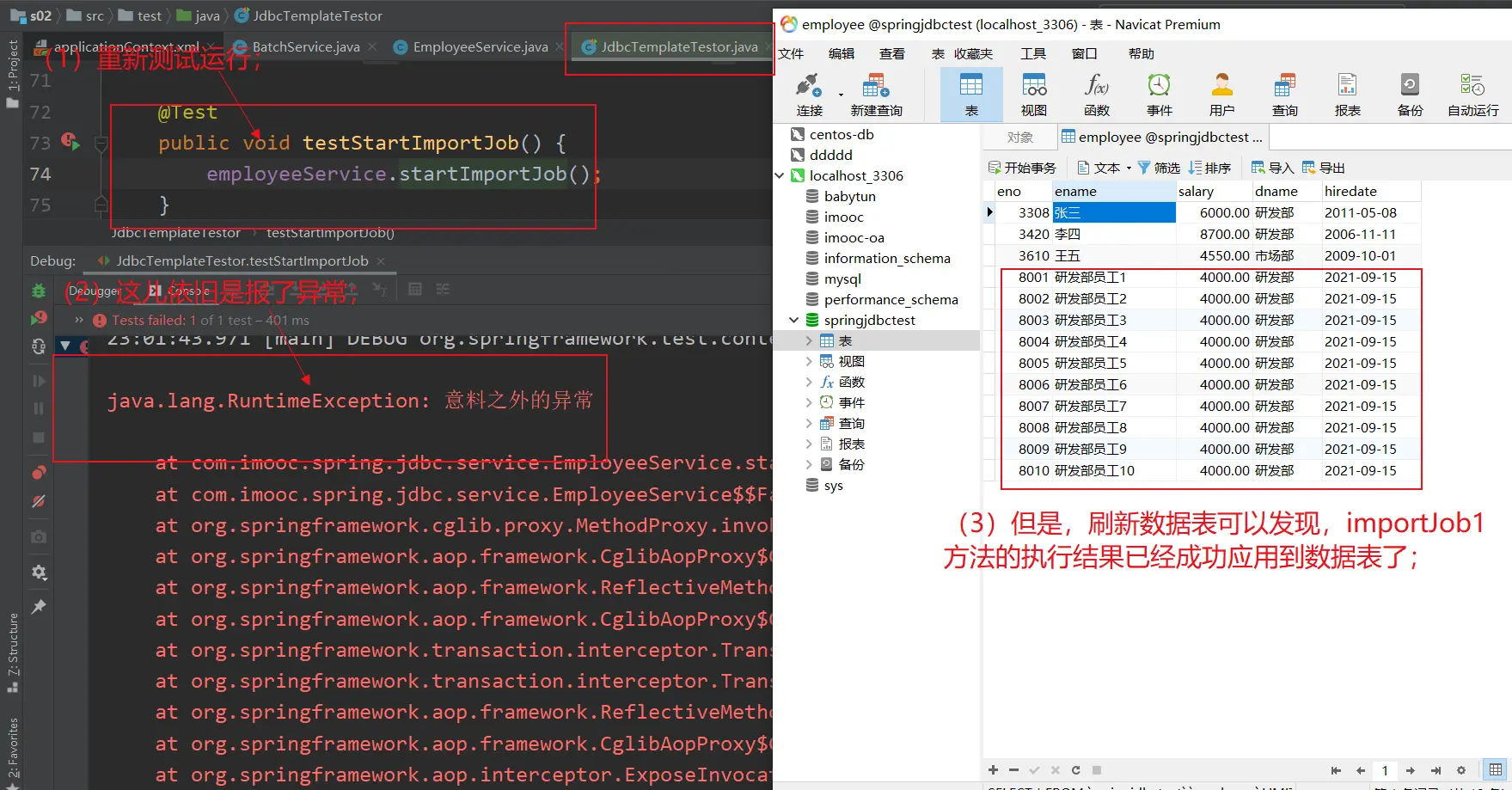Viewport: 1512px width, 790px height.
Task: Click the refresh icon below the data grid
Action: (x=1075, y=770)
